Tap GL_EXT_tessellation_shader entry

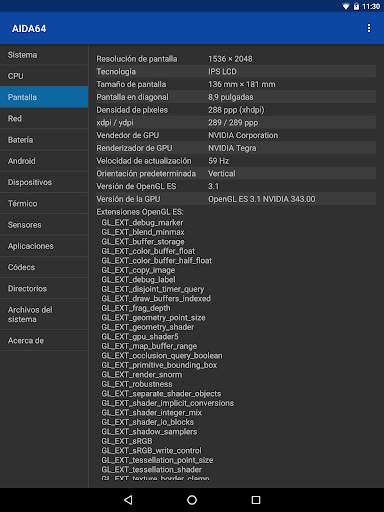pyautogui.click(x=152, y=469)
